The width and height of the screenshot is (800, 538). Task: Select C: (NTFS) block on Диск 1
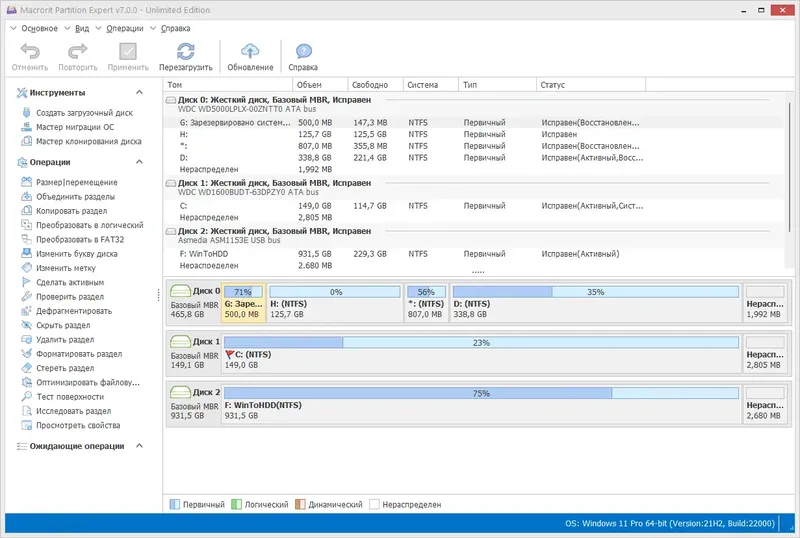[481, 353]
